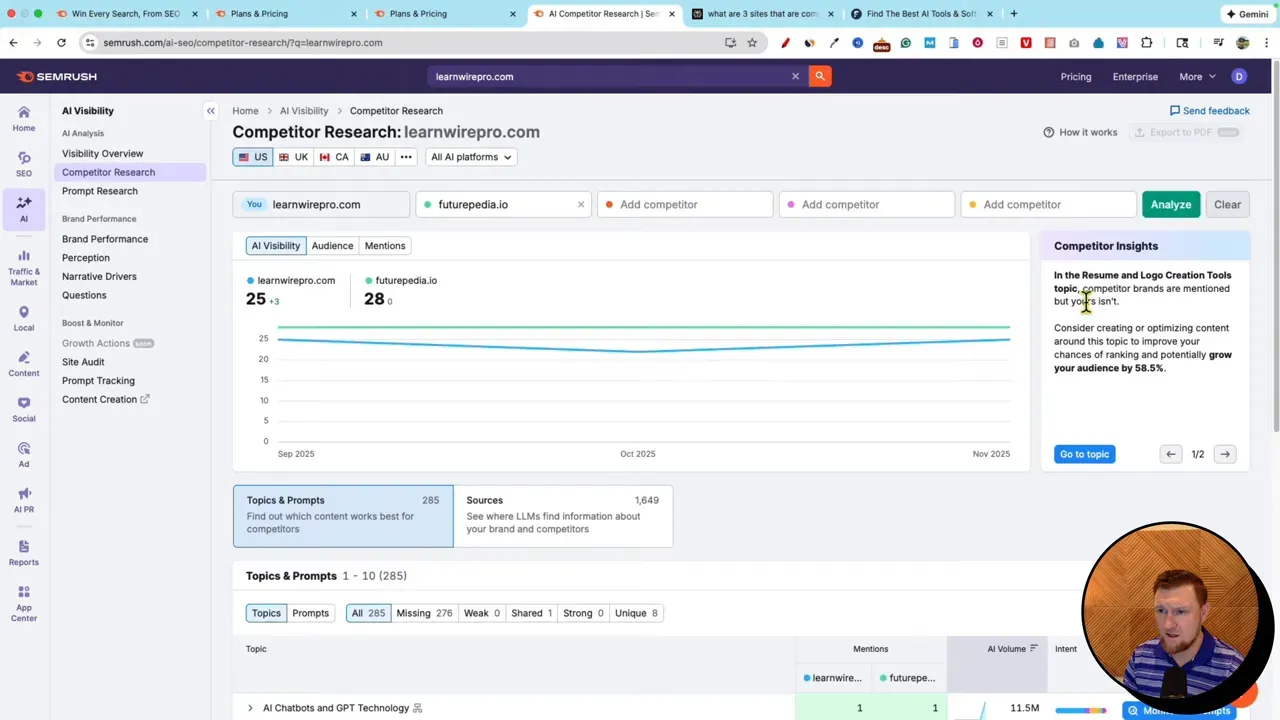Open the Social toolkit icon
1280x720 pixels.
(23, 410)
